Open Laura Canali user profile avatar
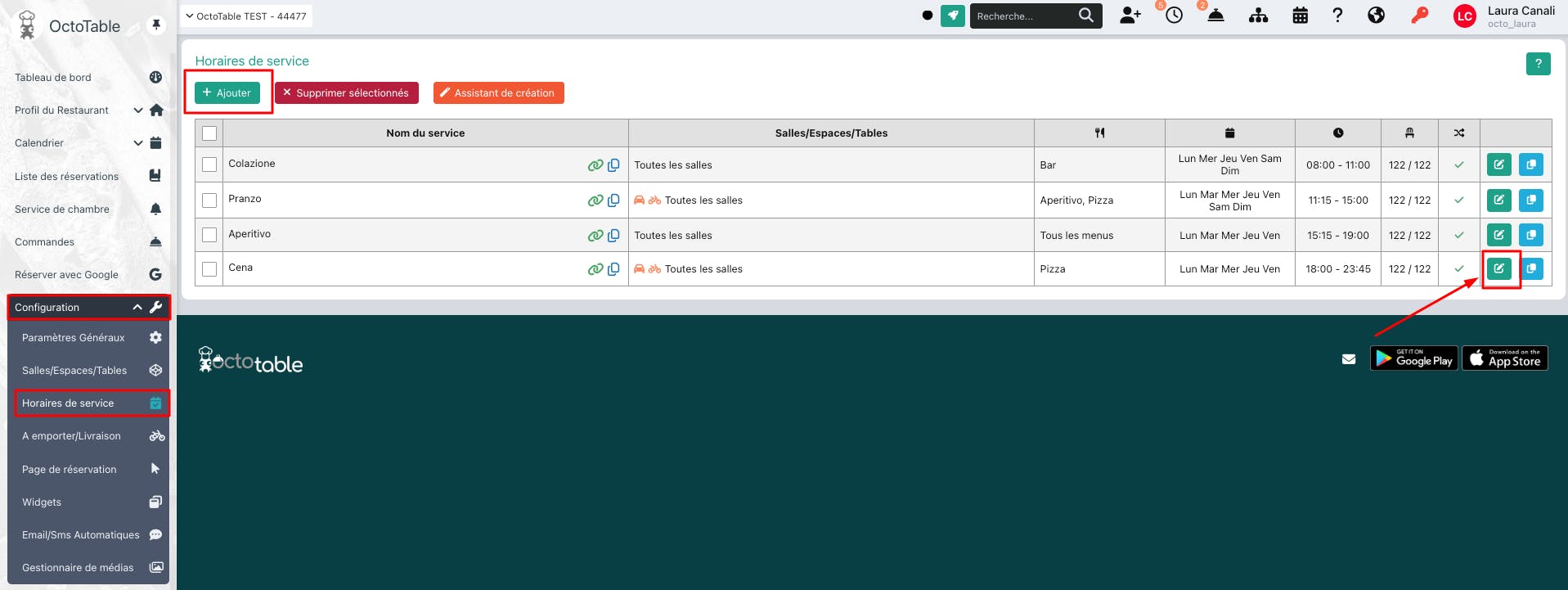Screen dimensions: 1568x590 click(1464, 16)
